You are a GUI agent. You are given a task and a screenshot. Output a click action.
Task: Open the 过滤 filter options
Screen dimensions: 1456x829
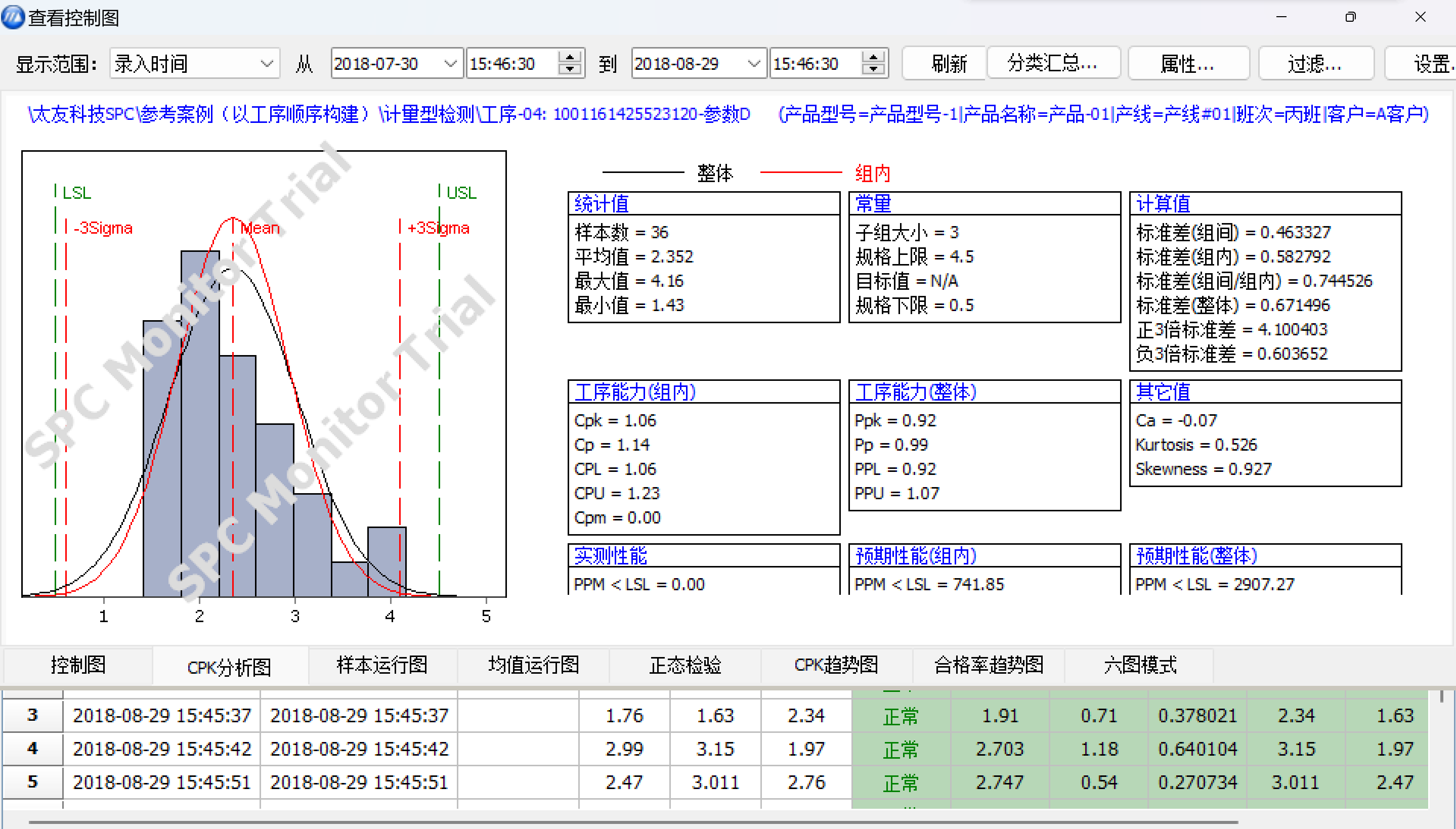coord(1316,63)
